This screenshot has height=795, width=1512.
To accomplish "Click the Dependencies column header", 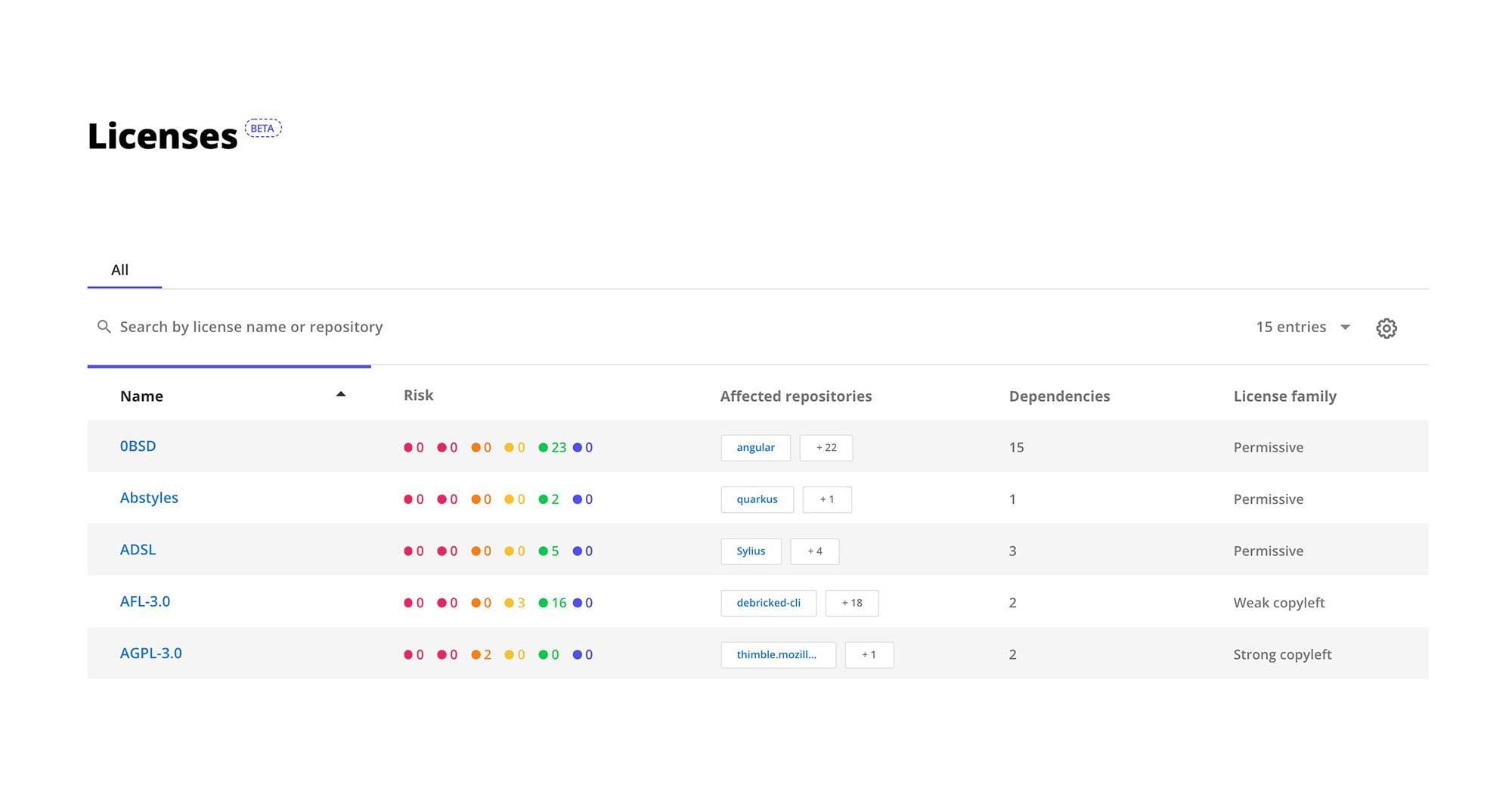I will tap(1059, 396).
